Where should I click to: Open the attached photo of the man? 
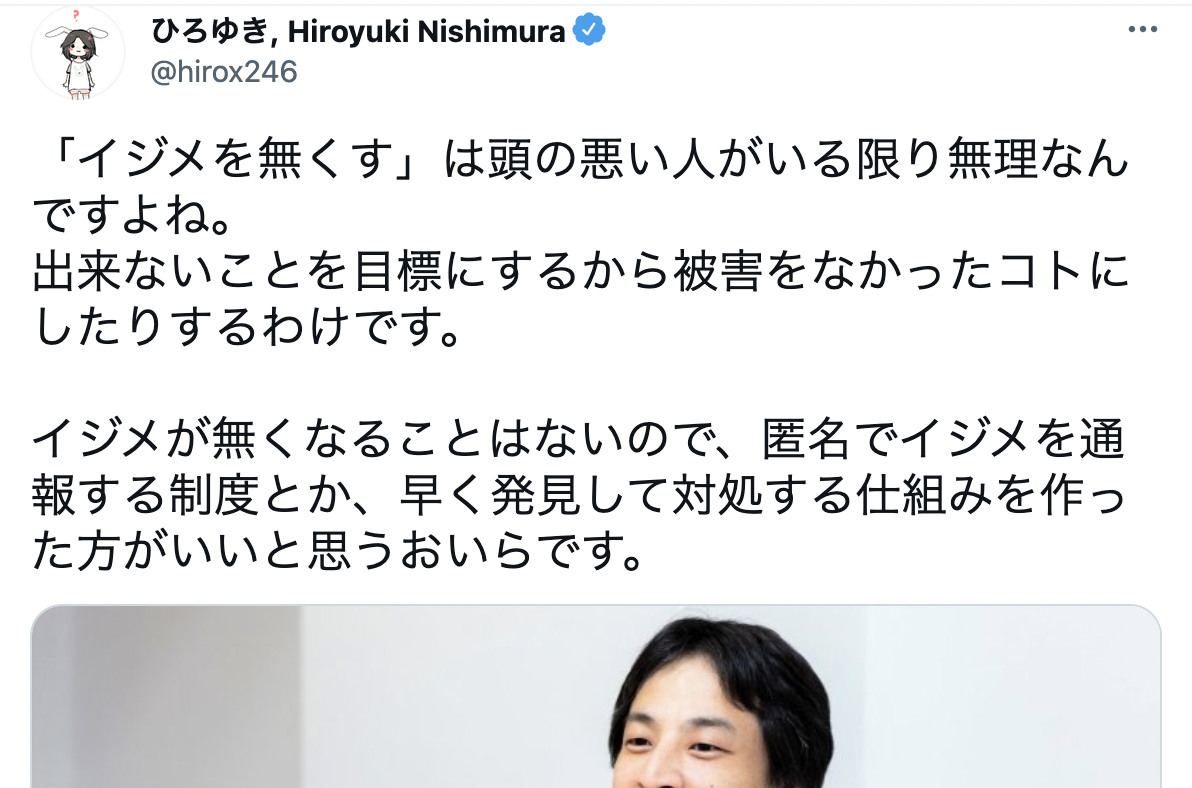[x=595, y=697]
